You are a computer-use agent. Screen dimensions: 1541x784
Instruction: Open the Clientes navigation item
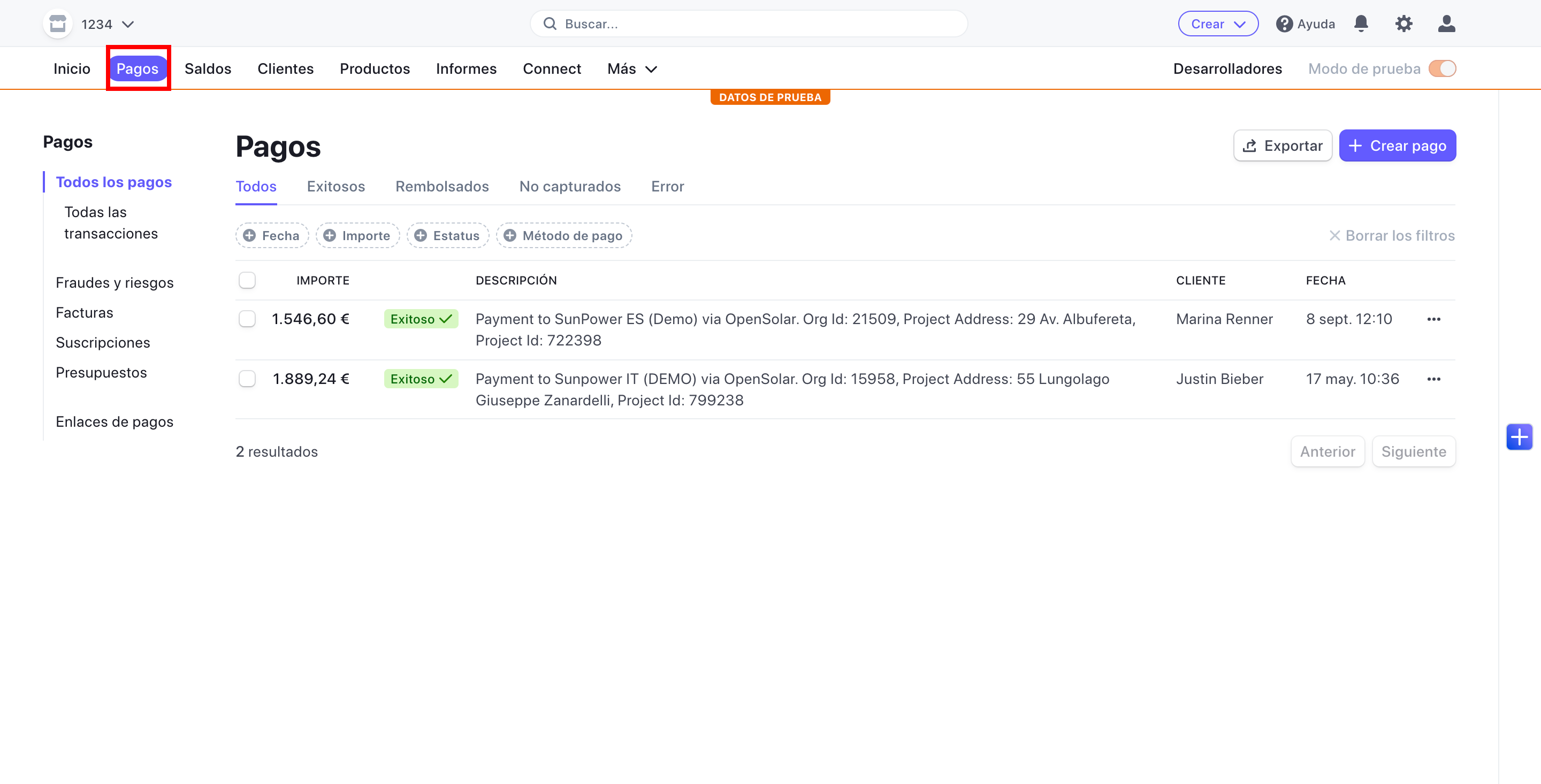(x=285, y=69)
